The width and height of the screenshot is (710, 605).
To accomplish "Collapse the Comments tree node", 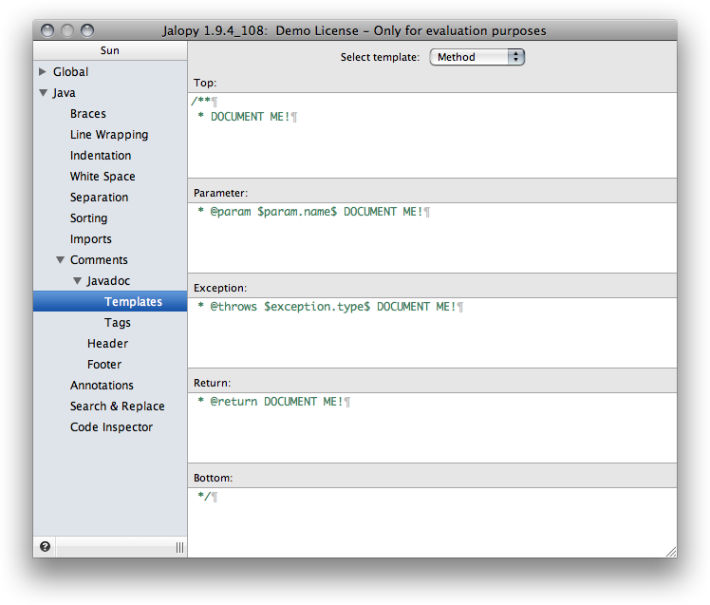I will pyautogui.click(x=60, y=259).
